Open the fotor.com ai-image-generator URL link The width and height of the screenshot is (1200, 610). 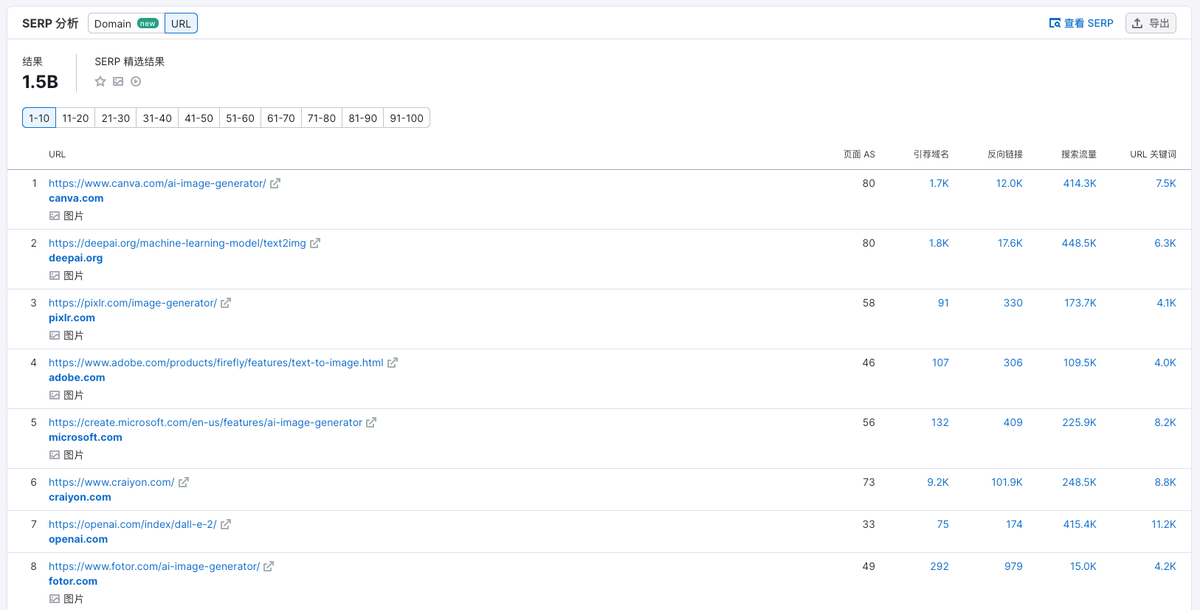tap(154, 566)
